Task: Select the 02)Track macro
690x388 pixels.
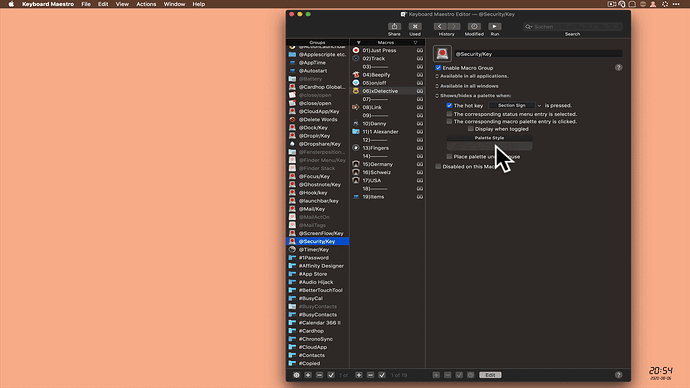Action: [x=388, y=59]
